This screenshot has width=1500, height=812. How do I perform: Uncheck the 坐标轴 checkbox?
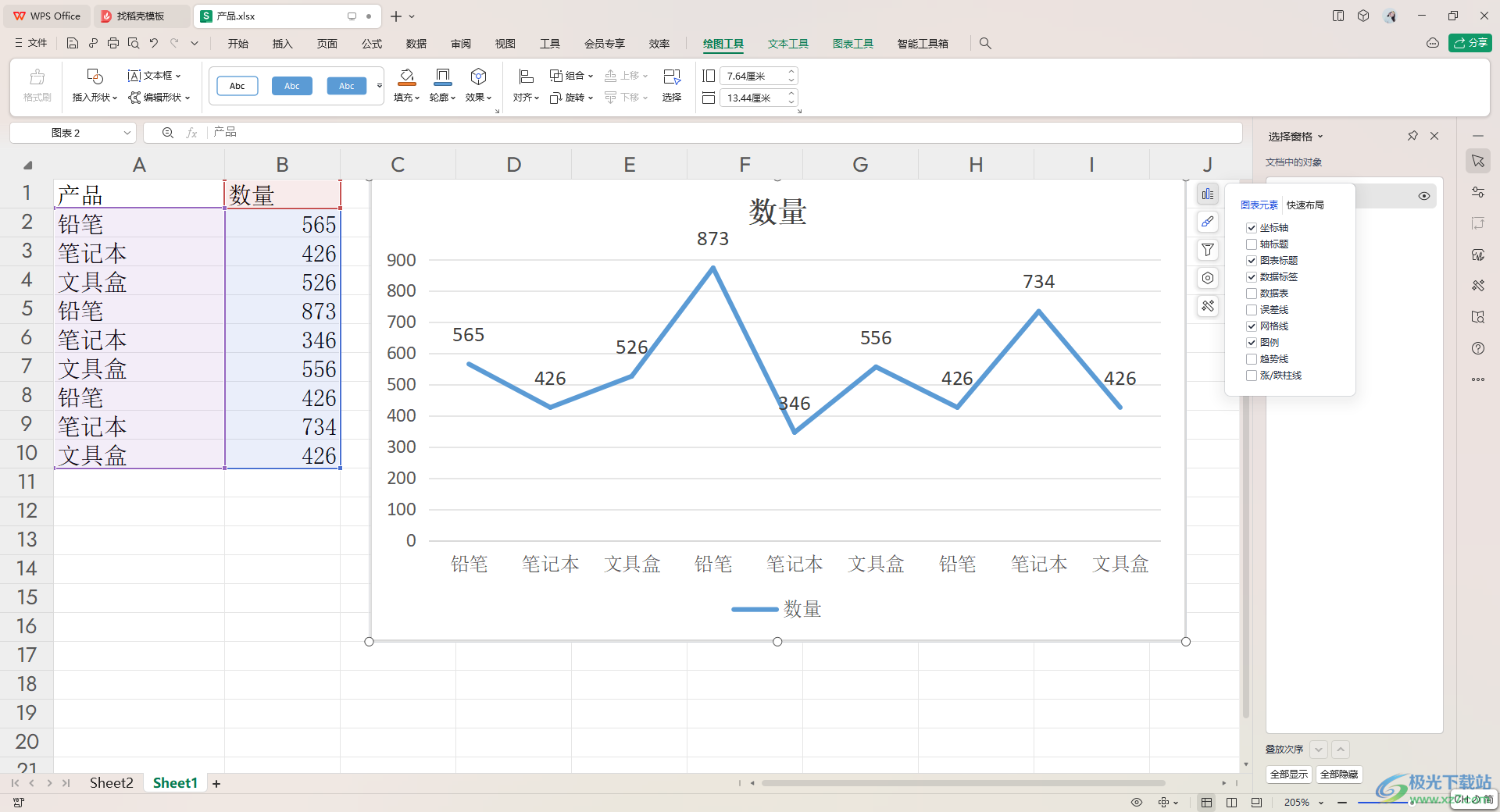[1252, 228]
